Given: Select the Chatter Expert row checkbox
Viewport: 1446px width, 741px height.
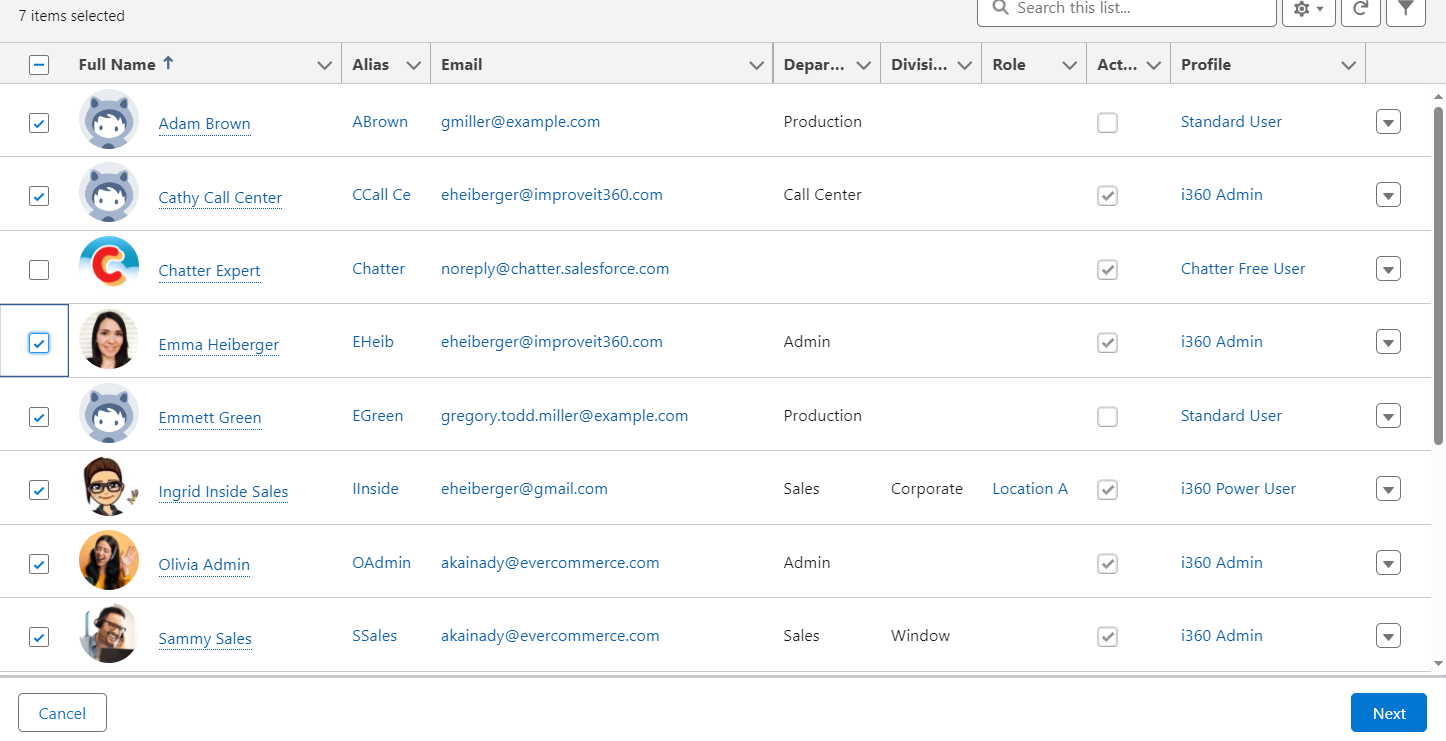Looking at the screenshot, I should [x=39, y=270].
